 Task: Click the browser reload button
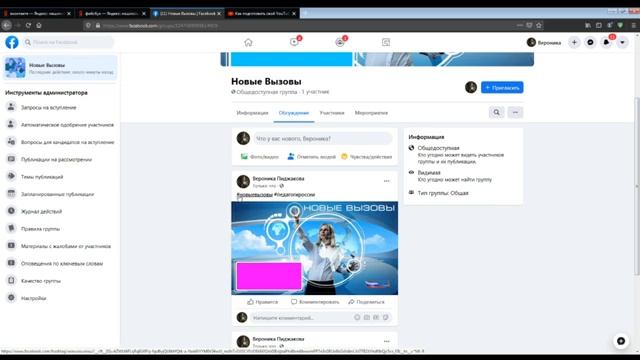click(28, 25)
